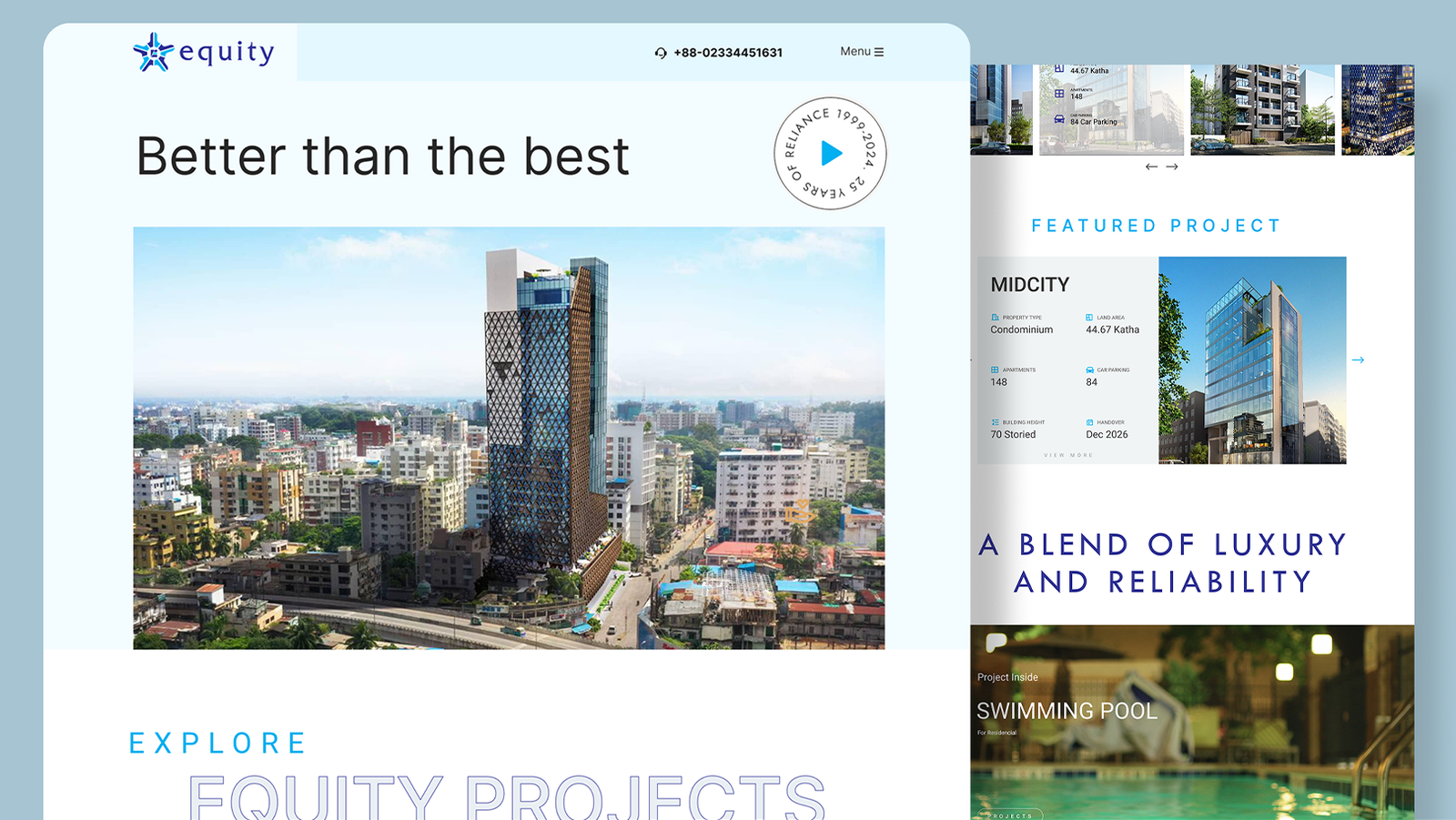Click the SWIMMING POOL title

[1067, 711]
